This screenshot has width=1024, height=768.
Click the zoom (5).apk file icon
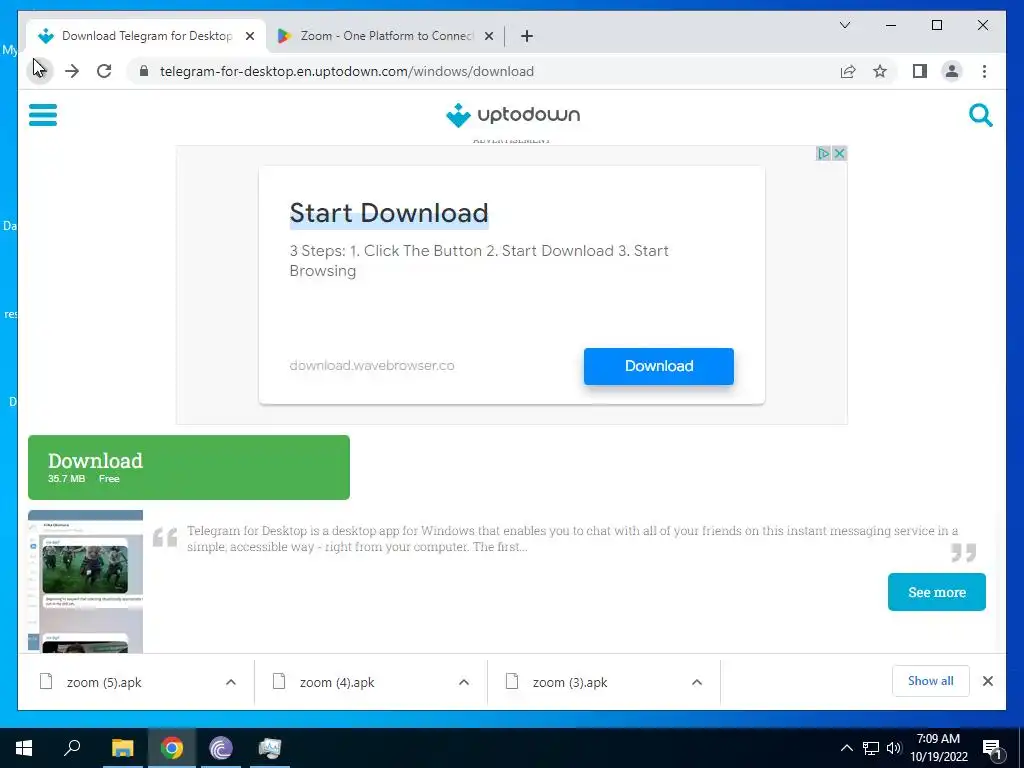click(46, 682)
